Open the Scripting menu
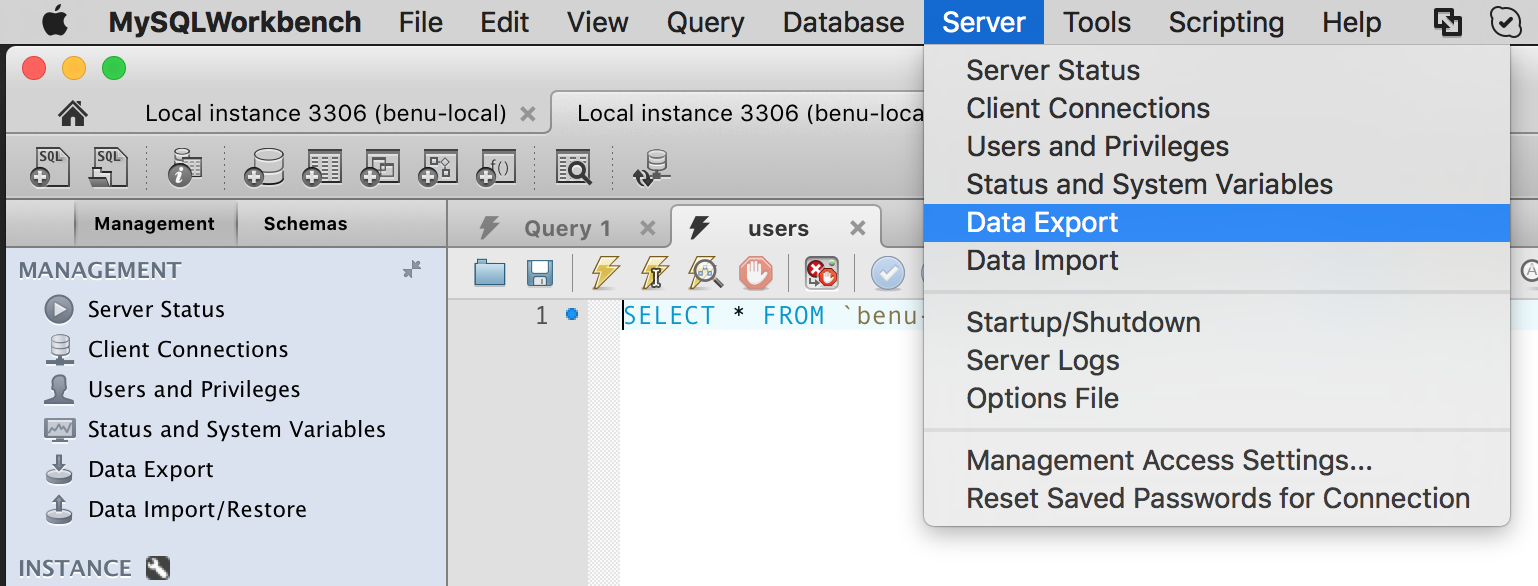 [x=1226, y=22]
